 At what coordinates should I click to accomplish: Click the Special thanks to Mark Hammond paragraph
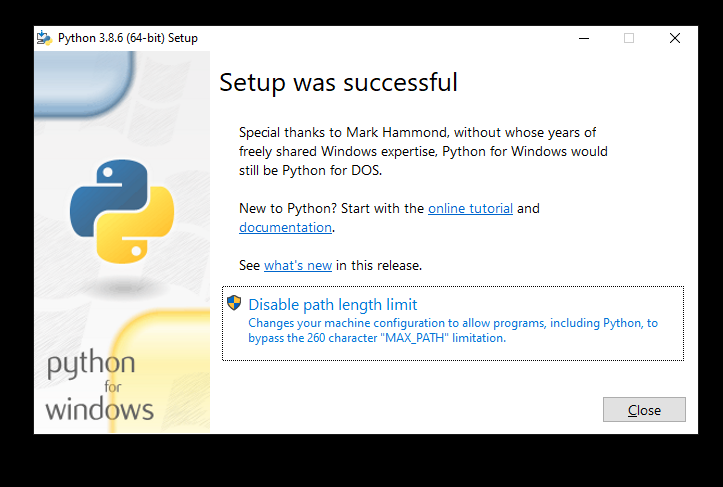pos(423,151)
